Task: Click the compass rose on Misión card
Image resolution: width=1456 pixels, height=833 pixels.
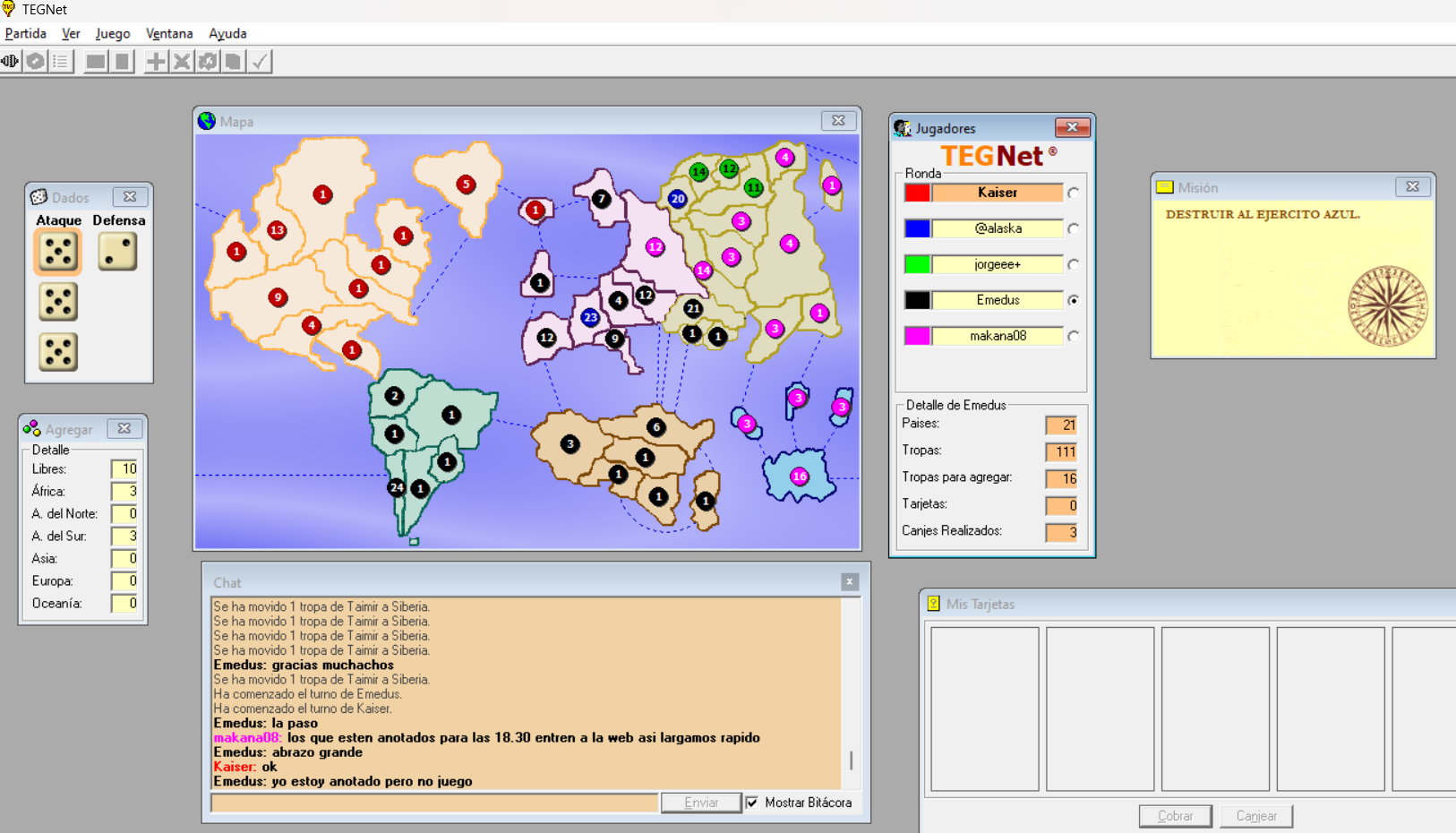Action: pos(1387,305)
